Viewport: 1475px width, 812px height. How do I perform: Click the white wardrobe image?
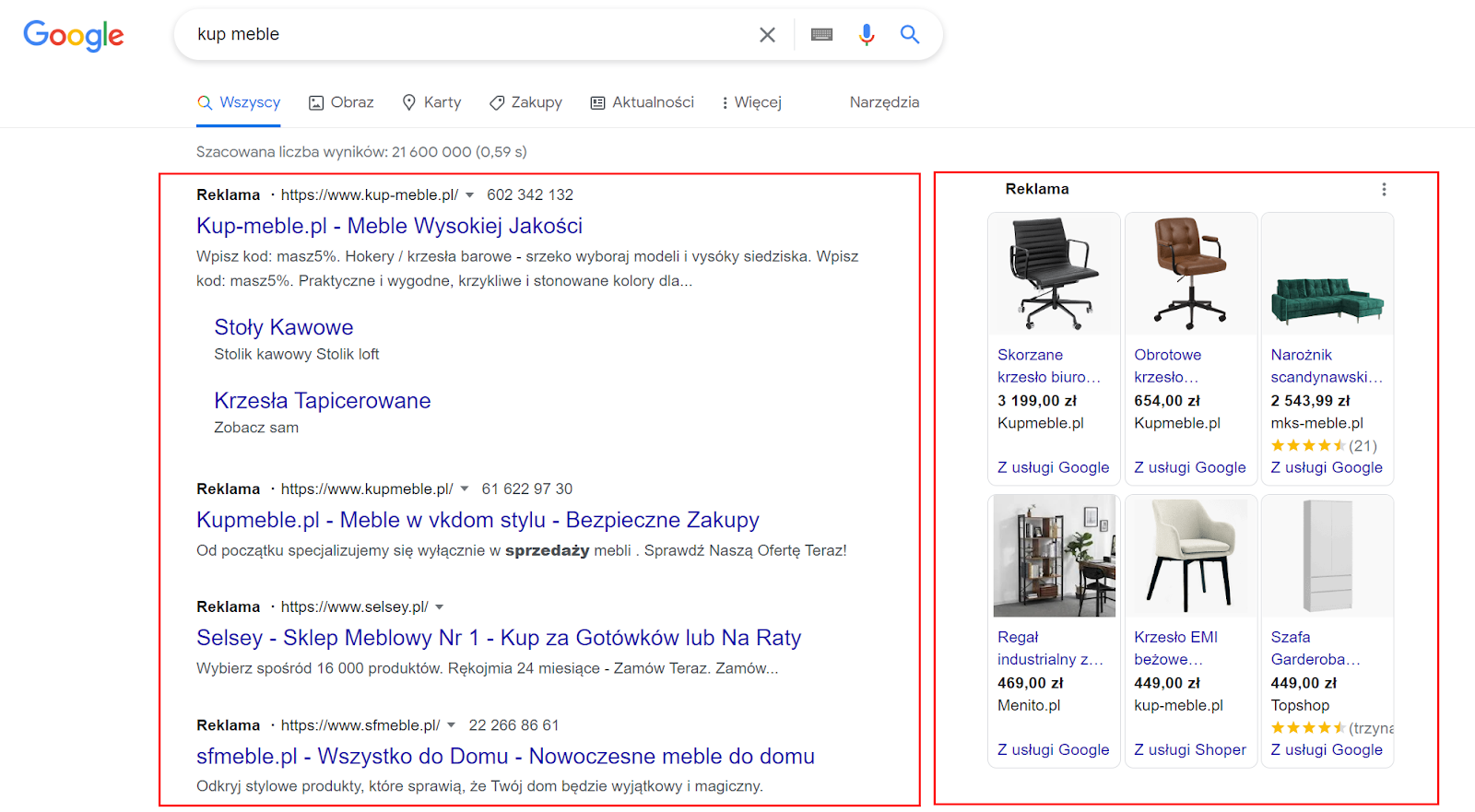[1327, 556]
